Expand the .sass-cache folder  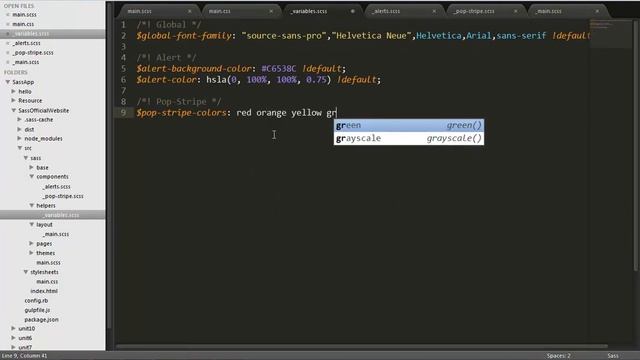[20, 120]
